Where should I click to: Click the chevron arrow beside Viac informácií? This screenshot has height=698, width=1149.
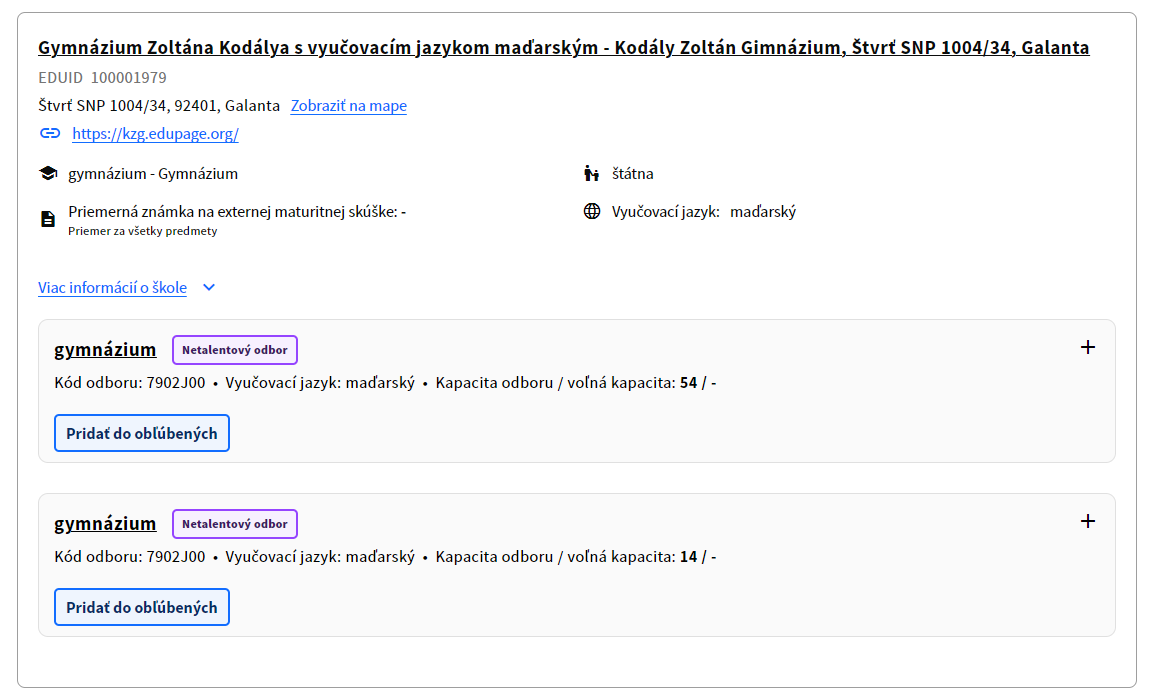[208, 287]
